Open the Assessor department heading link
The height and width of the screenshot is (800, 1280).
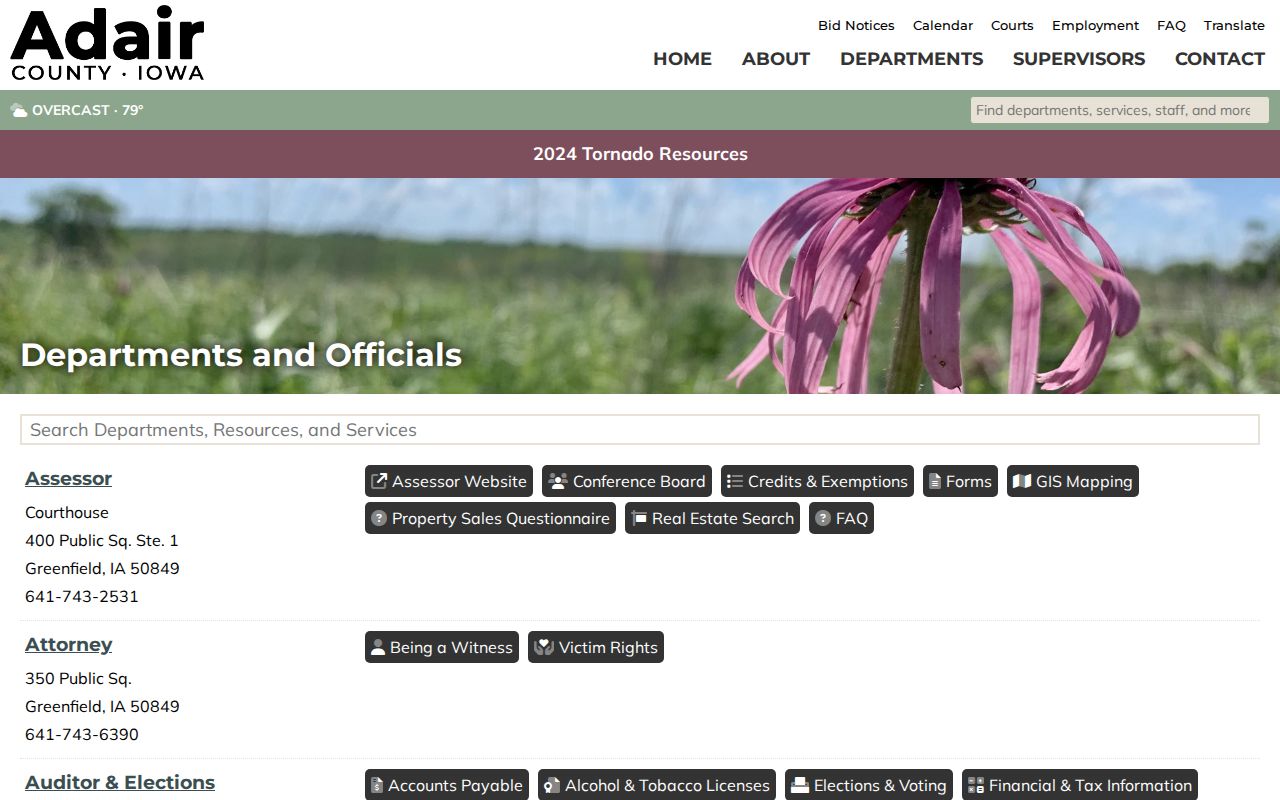68,479
